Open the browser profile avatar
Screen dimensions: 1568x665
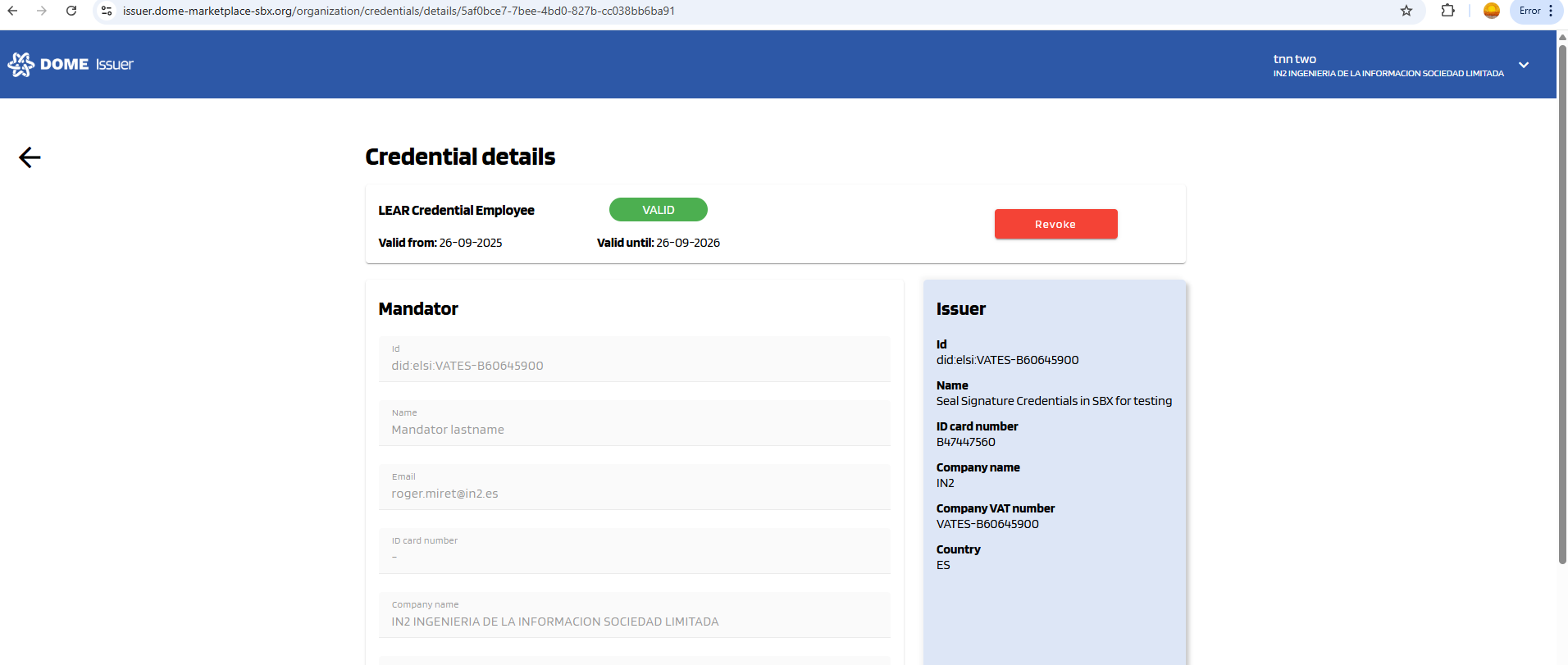(1492, 11)
